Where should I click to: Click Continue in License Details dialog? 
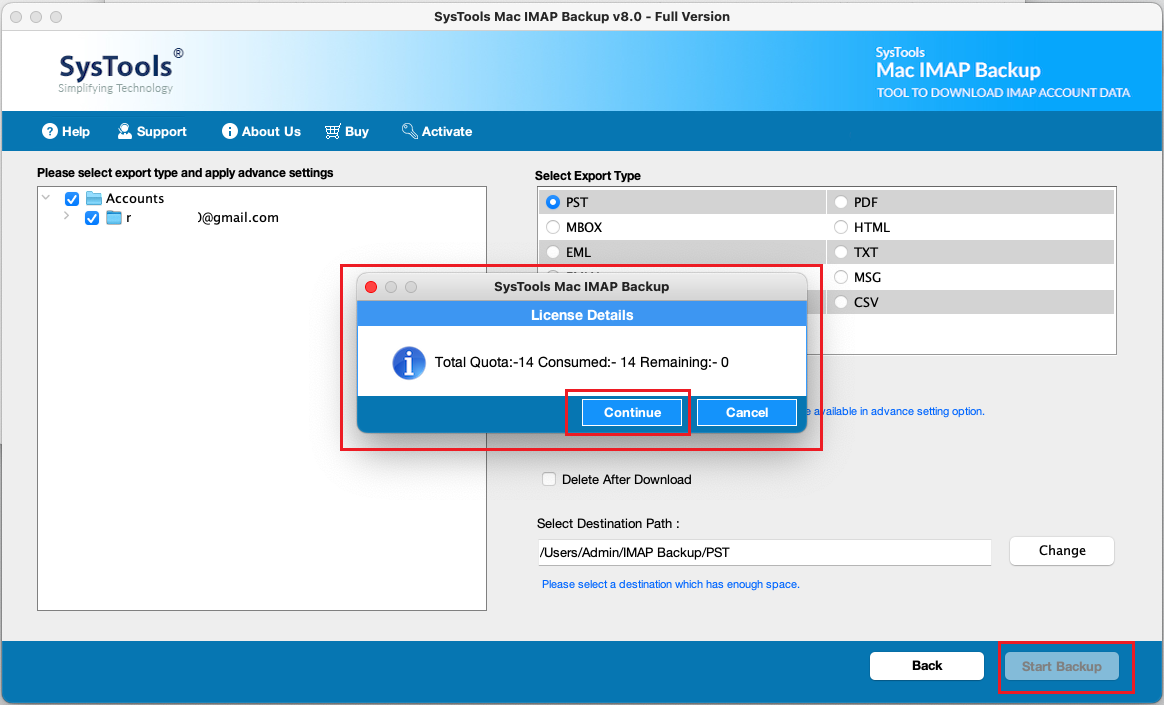pos(632,413)
